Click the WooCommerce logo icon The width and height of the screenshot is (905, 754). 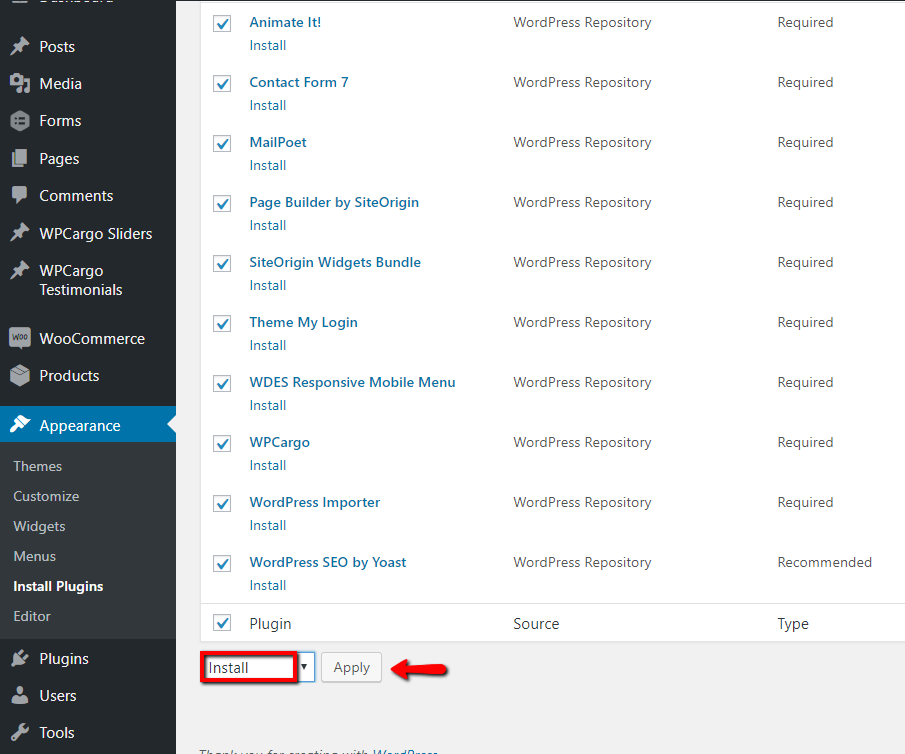(20, 339)
